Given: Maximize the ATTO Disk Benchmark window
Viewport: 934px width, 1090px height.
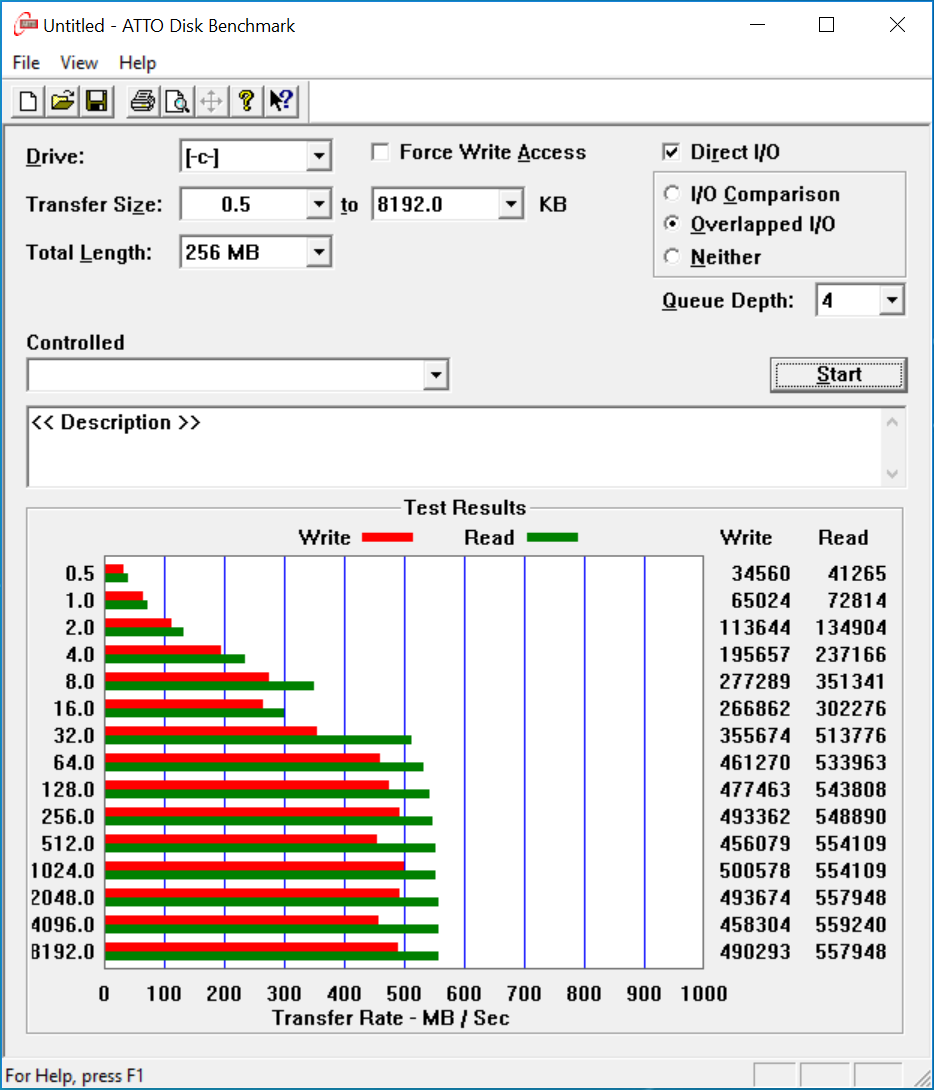Looking at the screenshot, I should point(826,25).
